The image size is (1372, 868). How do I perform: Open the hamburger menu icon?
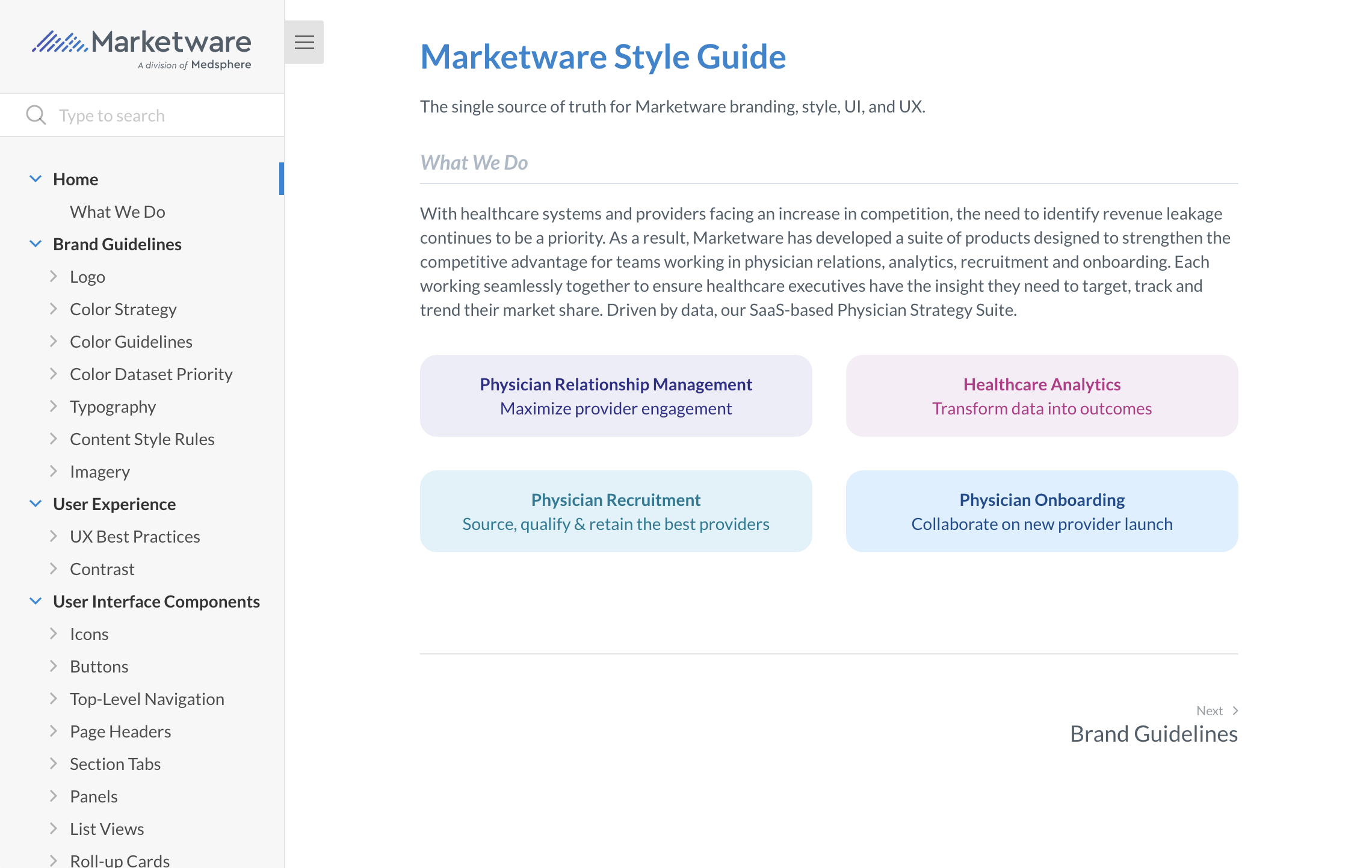[x=304, y=42]
